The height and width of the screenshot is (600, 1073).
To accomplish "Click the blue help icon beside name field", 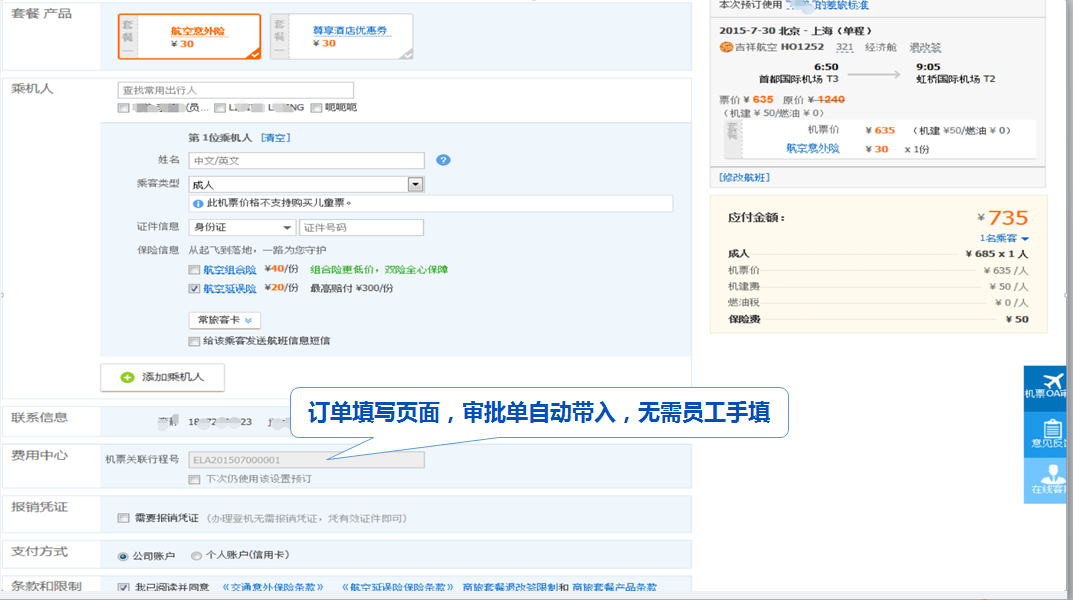I will pyautogui.click(x=444, y=160).
